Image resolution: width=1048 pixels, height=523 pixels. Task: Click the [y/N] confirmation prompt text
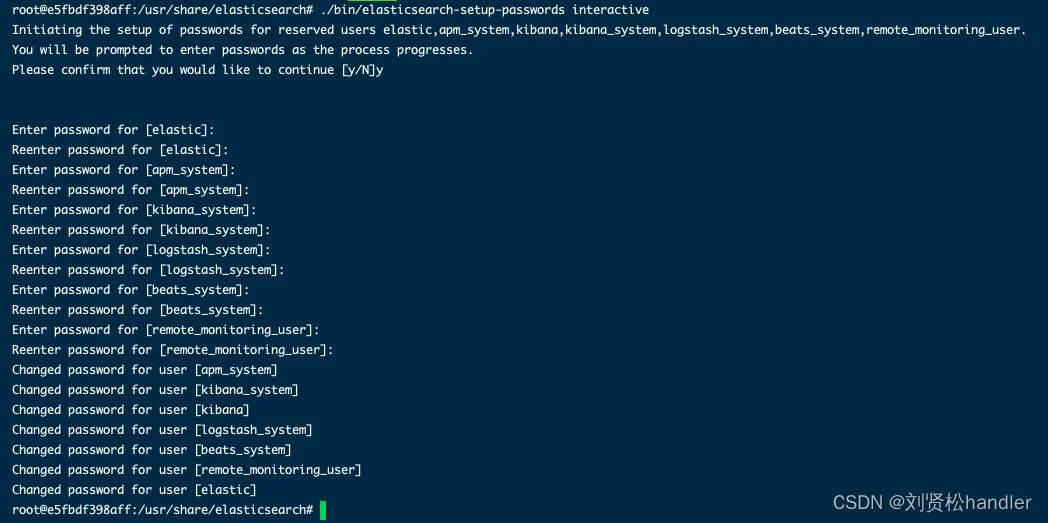coord(358,70)
